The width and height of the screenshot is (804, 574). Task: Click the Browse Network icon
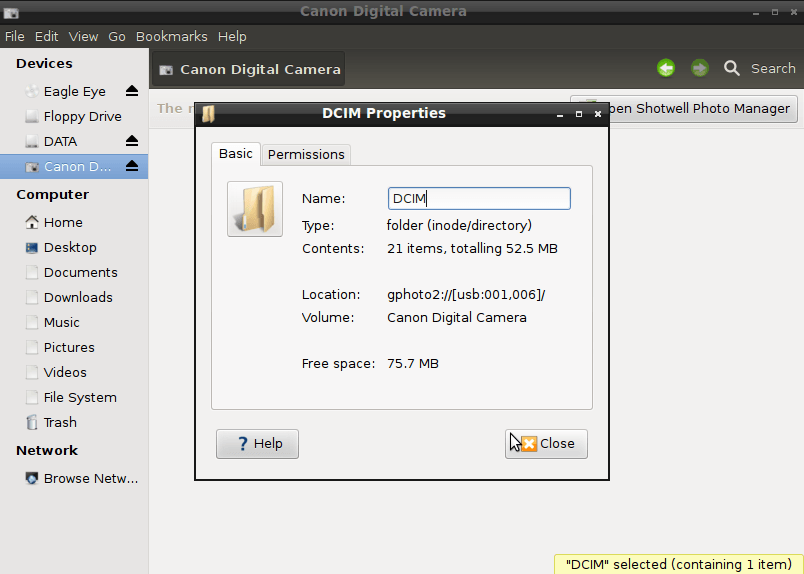point(32,479)
